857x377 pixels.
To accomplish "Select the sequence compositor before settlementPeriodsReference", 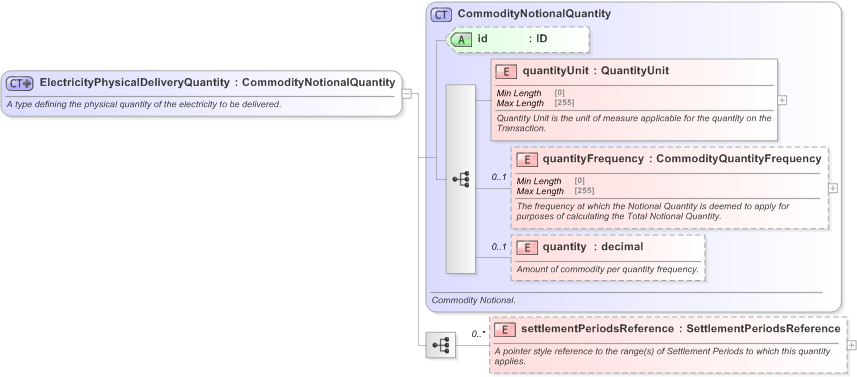I will (441, 345).
